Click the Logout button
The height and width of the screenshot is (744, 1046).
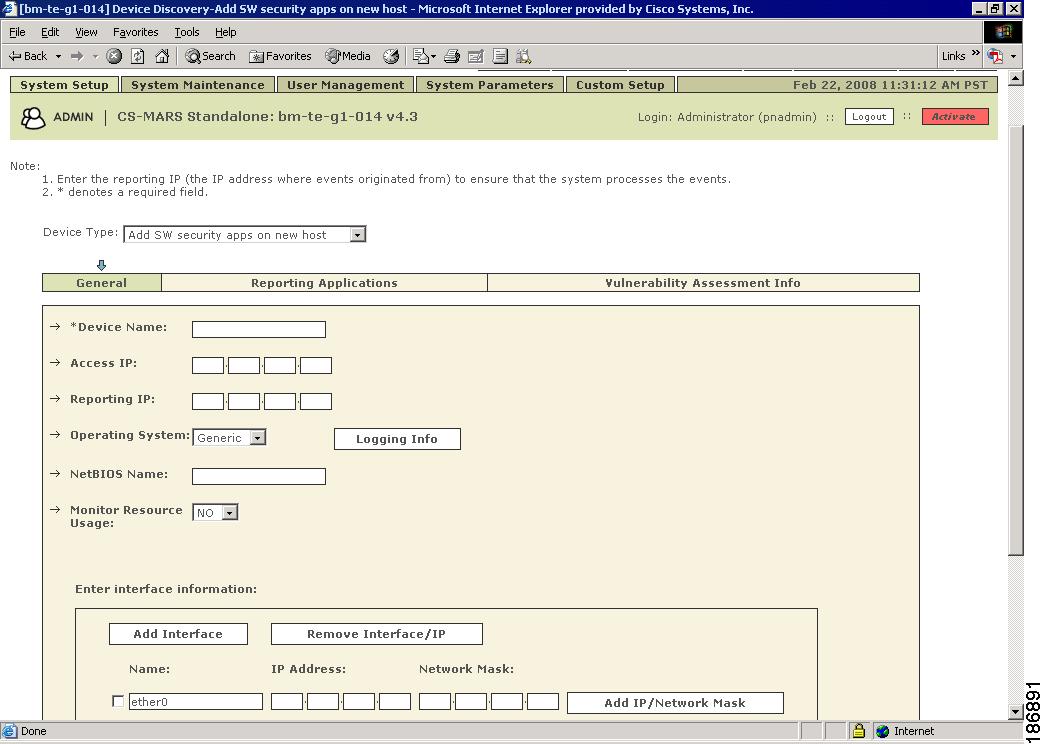point(868,116)
